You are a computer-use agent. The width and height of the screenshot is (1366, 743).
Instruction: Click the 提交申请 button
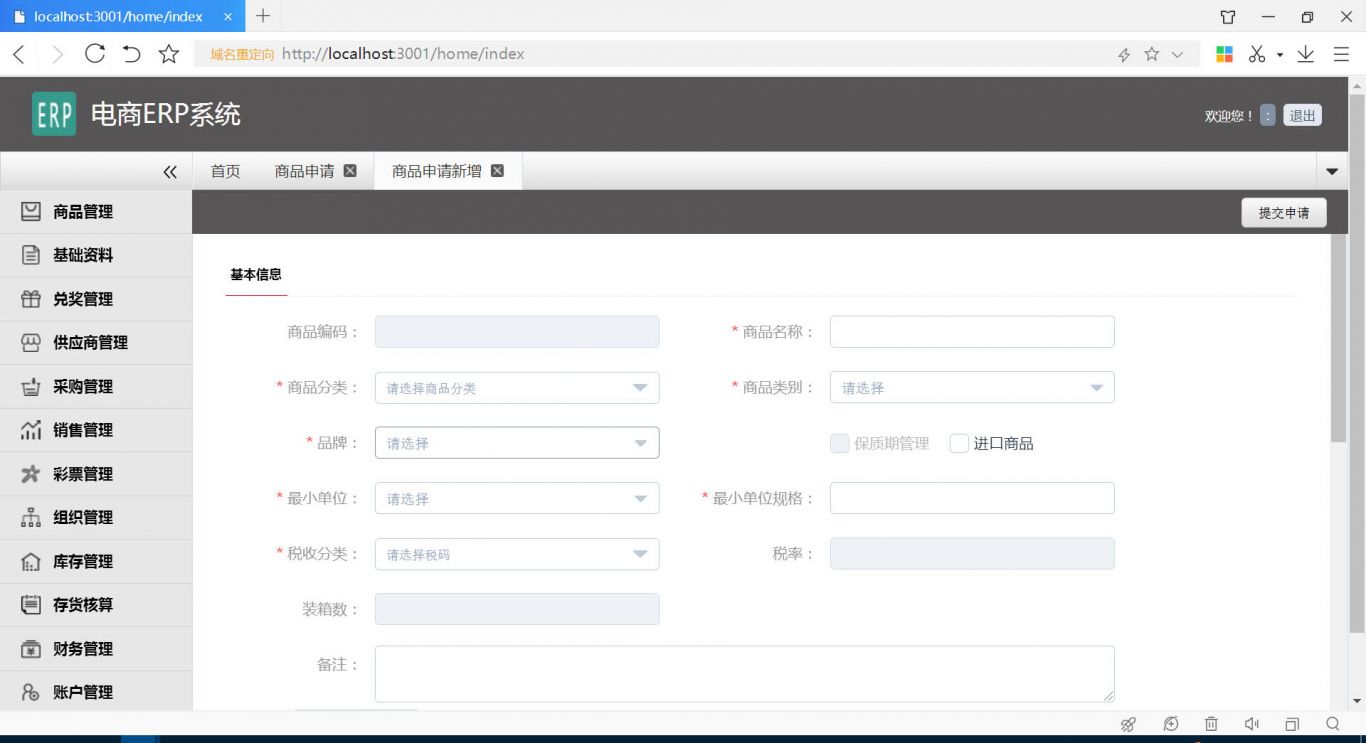[x=1284, y=213]
